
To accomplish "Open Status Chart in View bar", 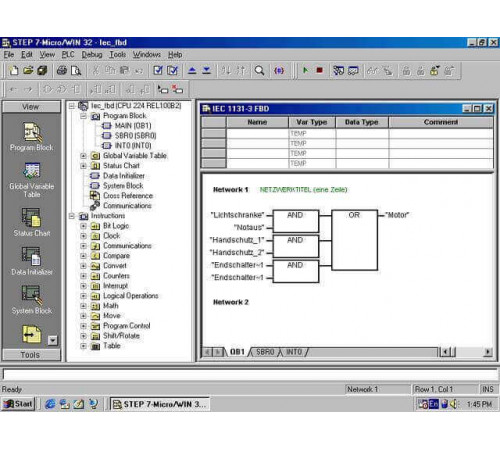I will (x=32, y=222).
